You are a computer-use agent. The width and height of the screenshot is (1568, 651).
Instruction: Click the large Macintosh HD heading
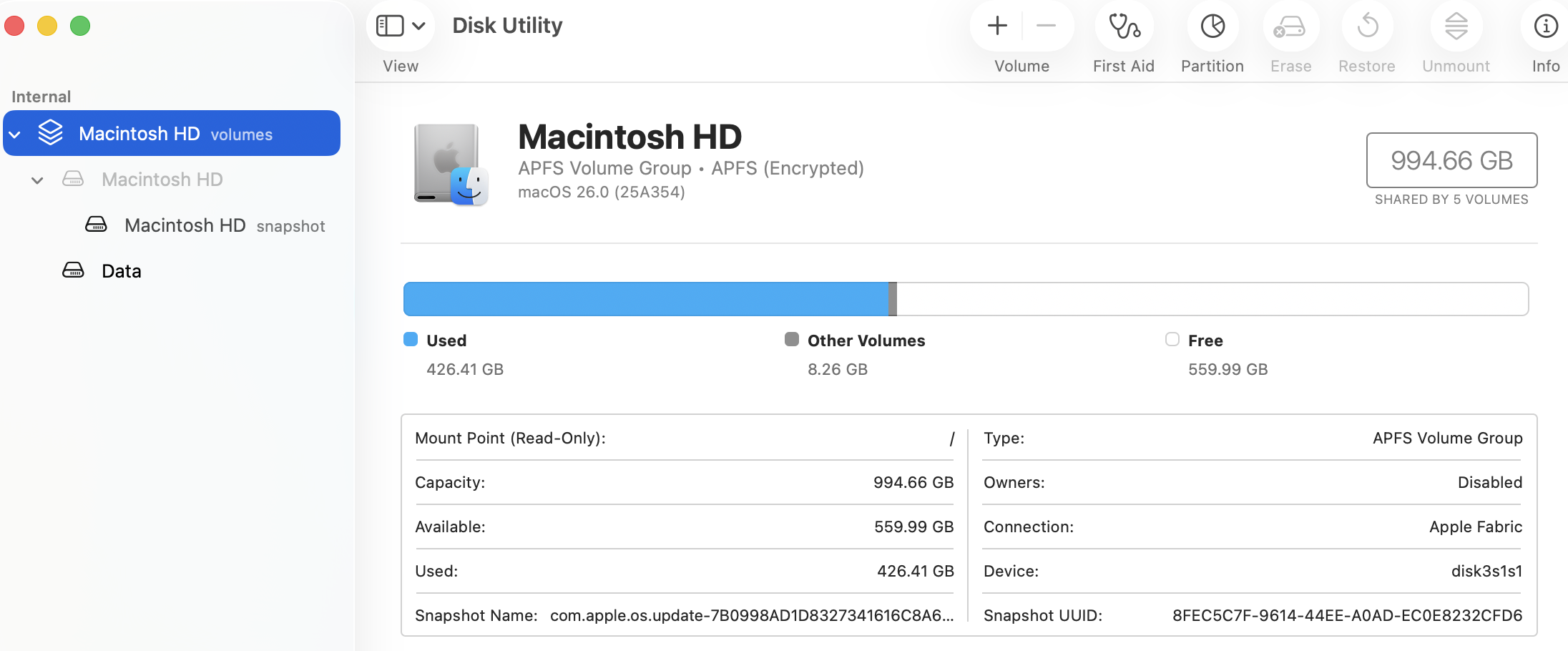click(629, 137)
